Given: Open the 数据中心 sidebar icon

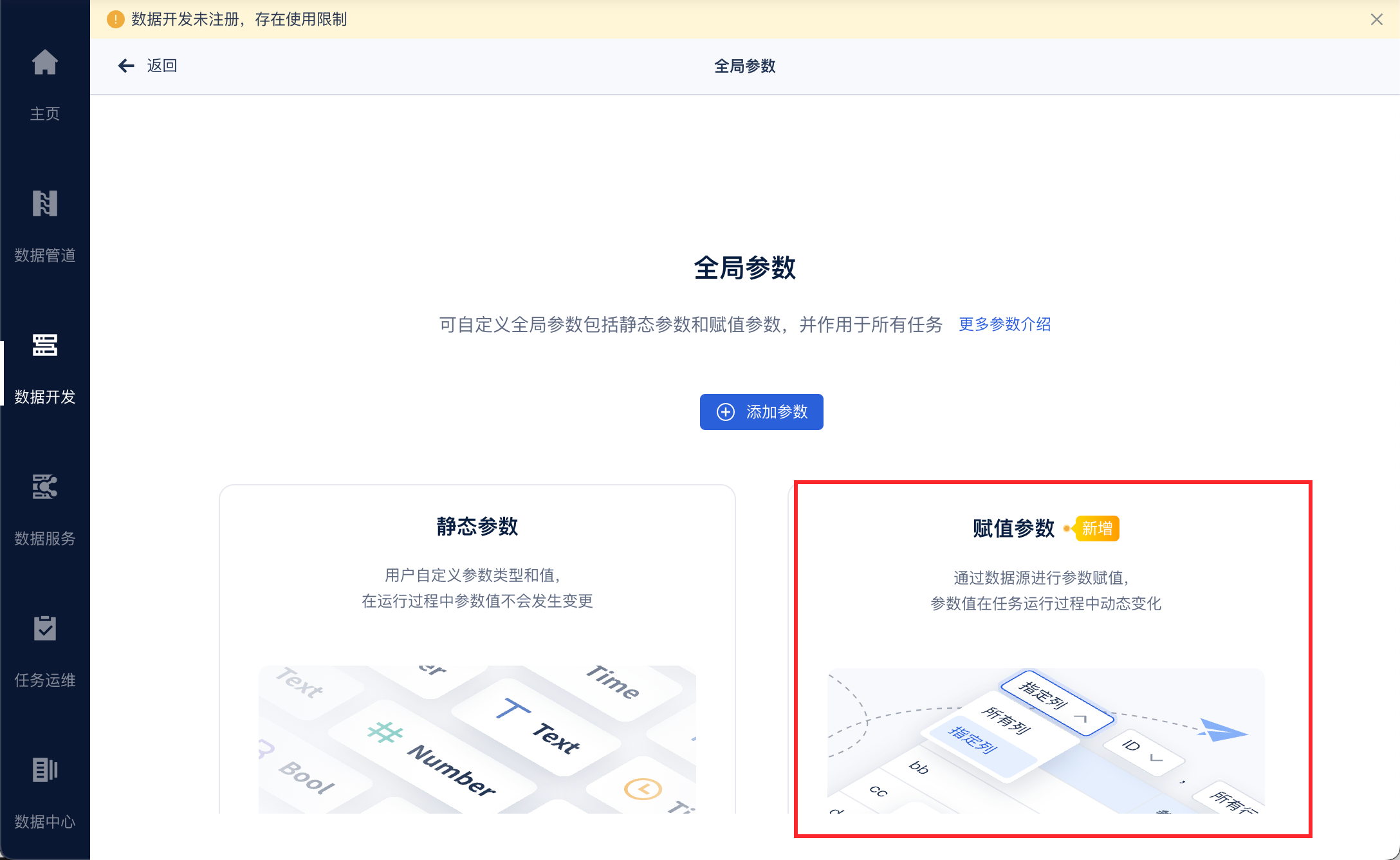Looking at the screenshot, I should pos(45,770).
